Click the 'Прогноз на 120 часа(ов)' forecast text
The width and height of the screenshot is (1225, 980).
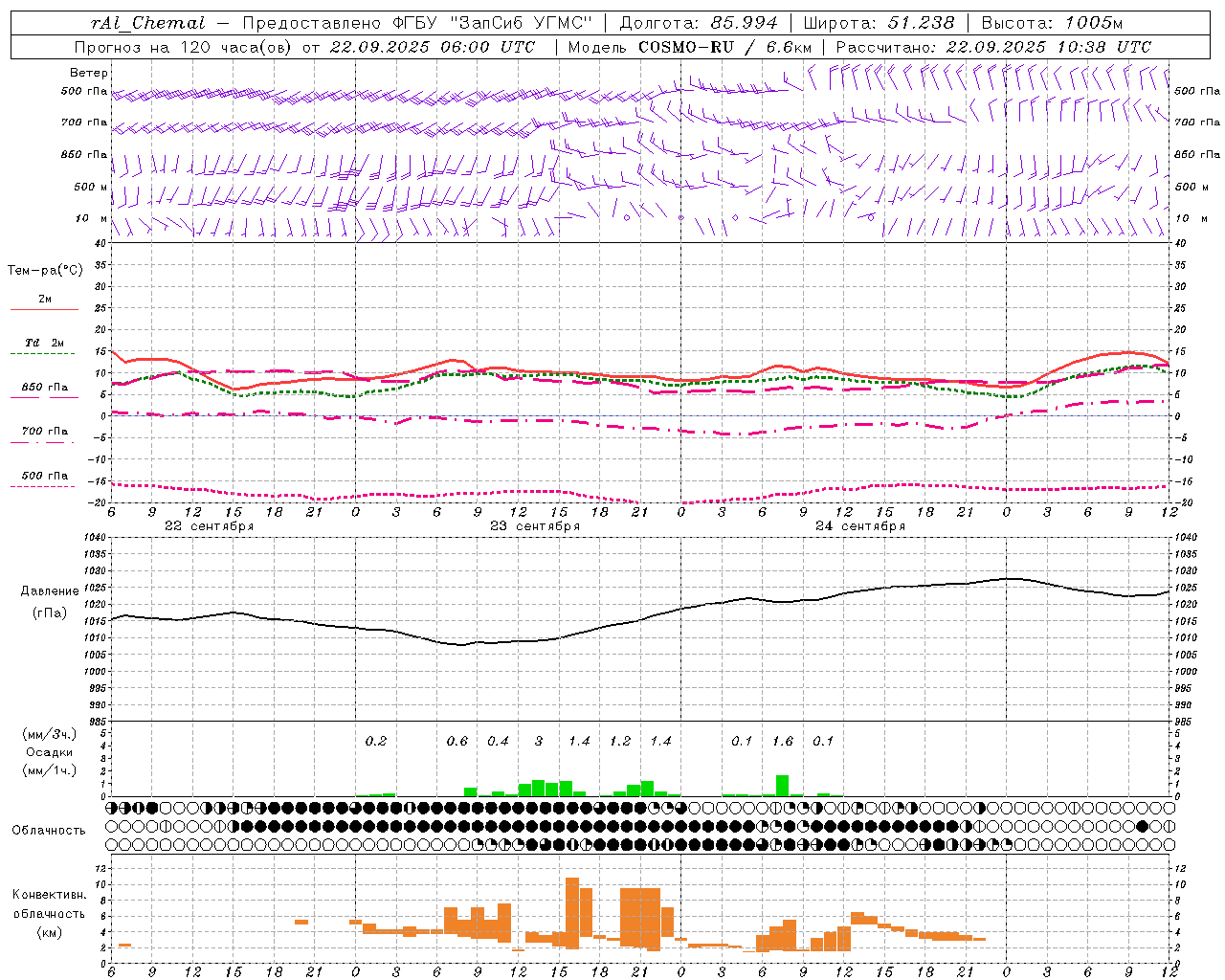(184, 47)
